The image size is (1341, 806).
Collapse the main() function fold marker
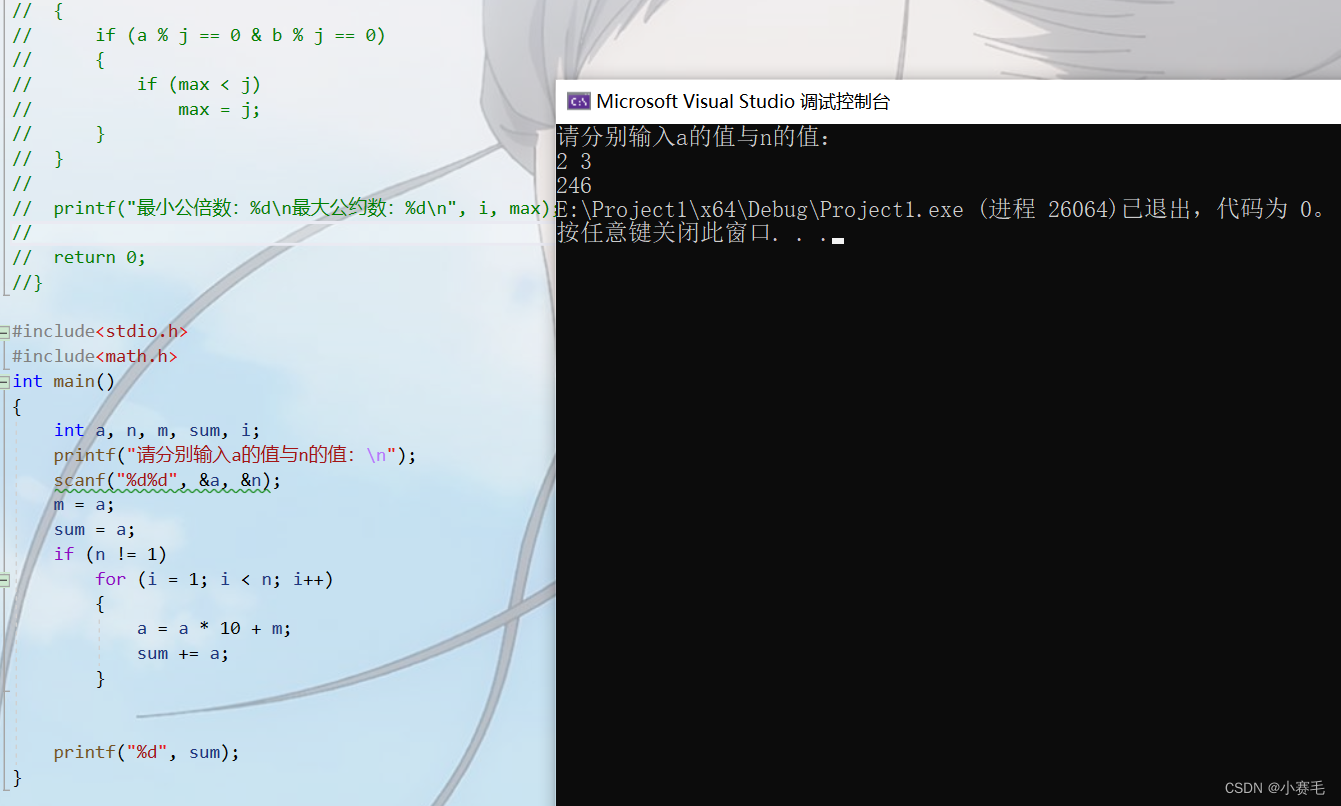(4, 381)
